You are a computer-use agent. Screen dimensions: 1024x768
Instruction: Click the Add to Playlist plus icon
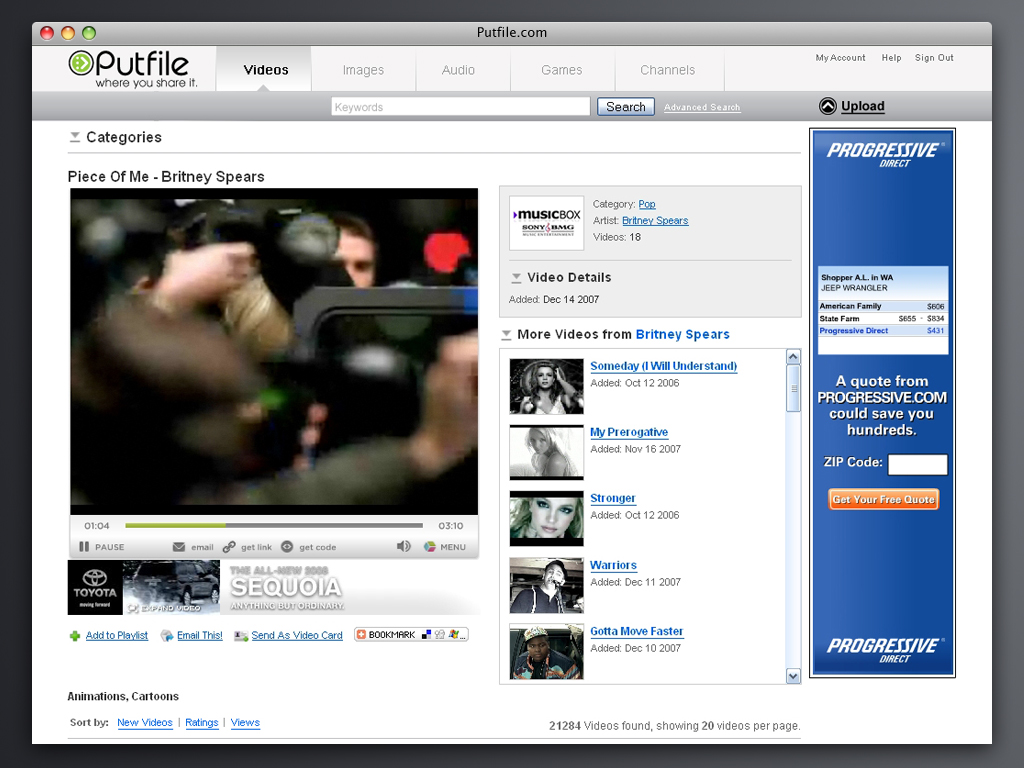point(75,636)
